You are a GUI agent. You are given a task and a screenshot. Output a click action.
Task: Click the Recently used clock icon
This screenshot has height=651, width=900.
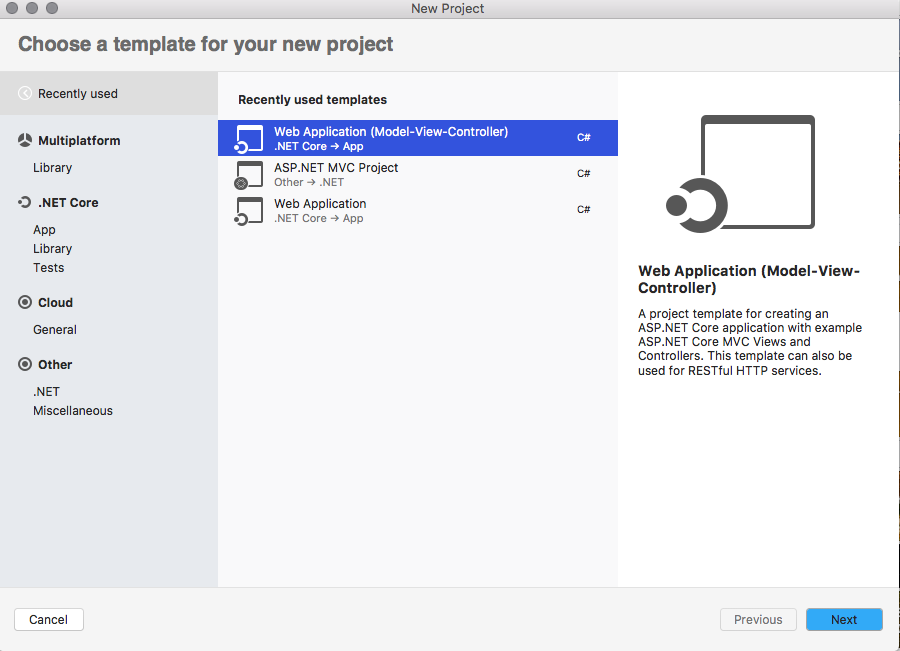pyautogui.click(x=25, y=93)
